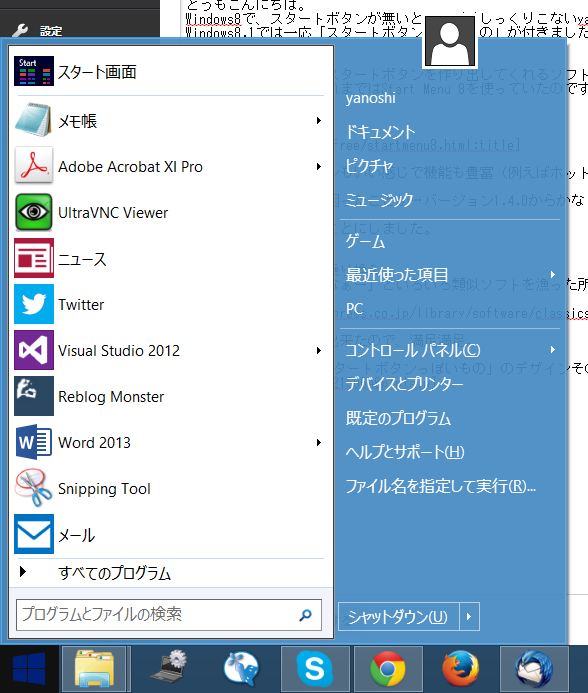This screenshot has height=693, width=588.
Task: Expand Adobe Acrobat XI Pro submenu arrow
Action: coord(318,167)
